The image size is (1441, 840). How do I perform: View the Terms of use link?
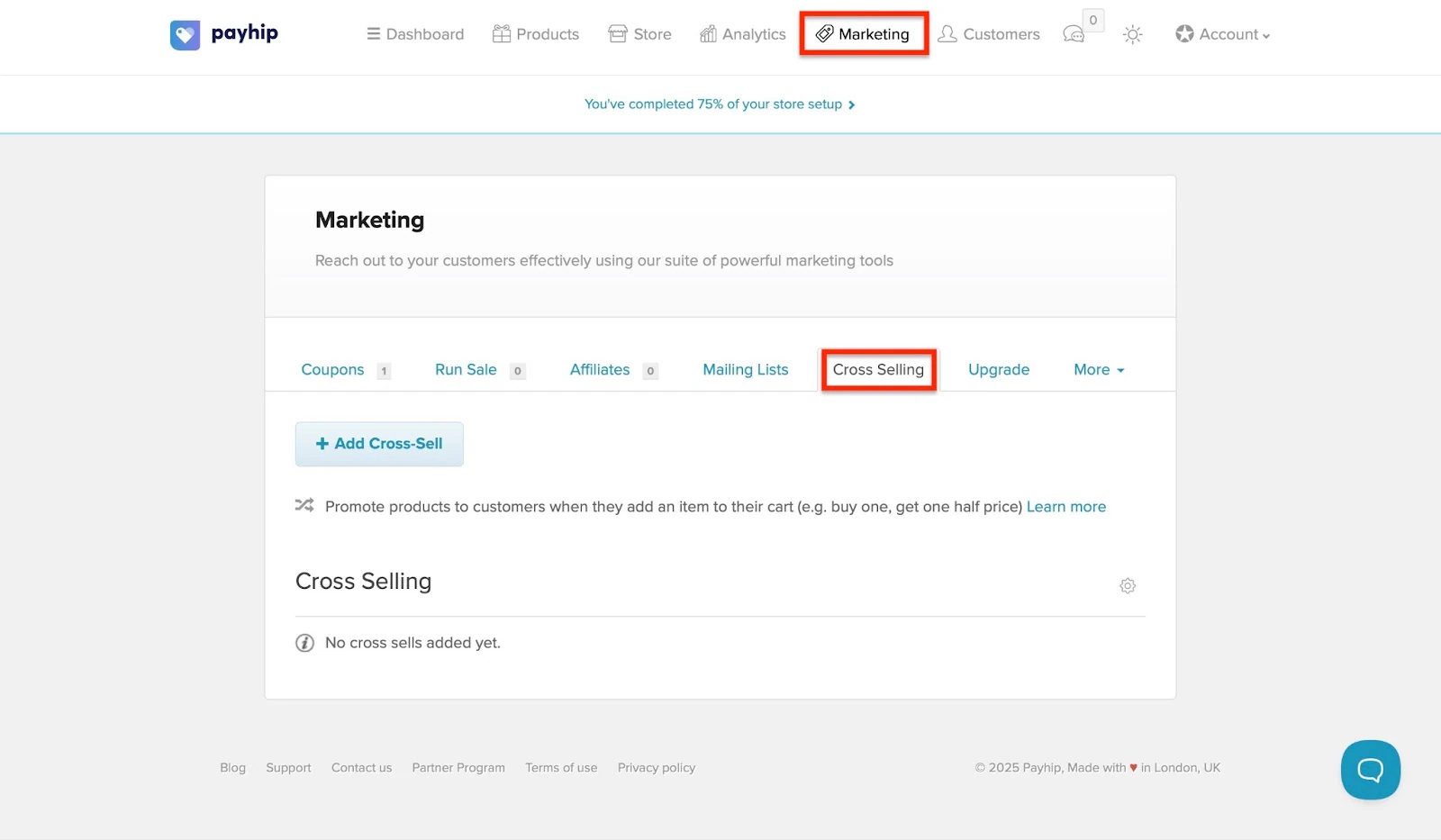(561, 768)
